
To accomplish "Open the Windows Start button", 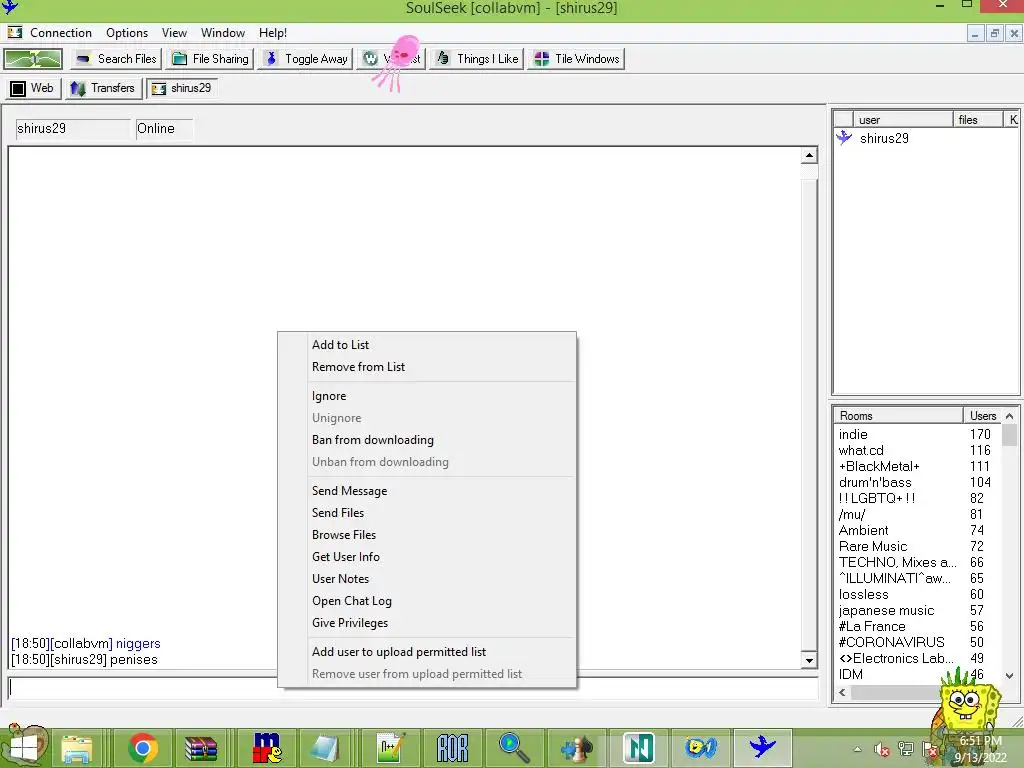I will pyautogui.click(x=24, y=747).
